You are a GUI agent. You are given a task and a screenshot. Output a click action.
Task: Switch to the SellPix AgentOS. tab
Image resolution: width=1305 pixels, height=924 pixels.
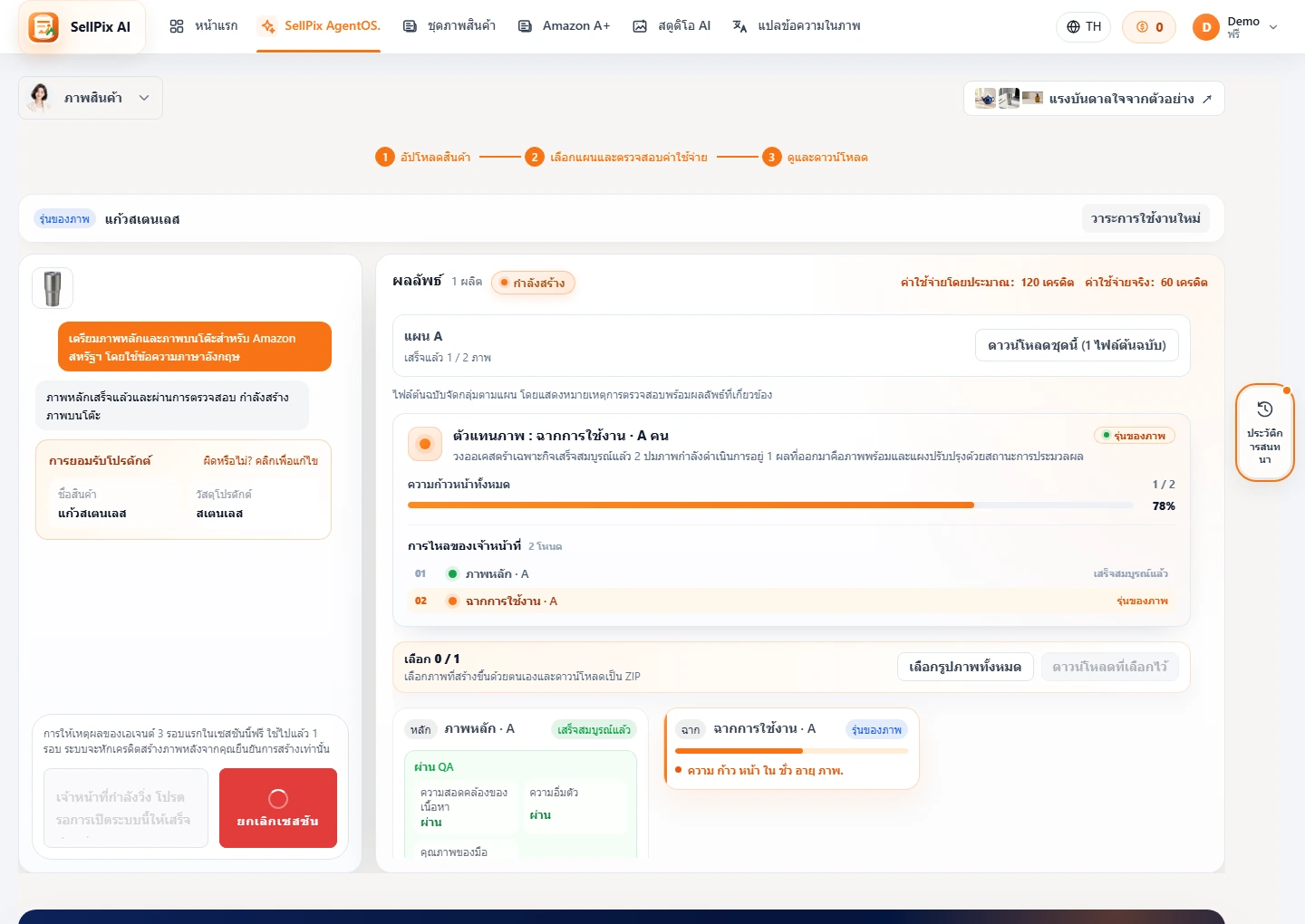(319, 26)
